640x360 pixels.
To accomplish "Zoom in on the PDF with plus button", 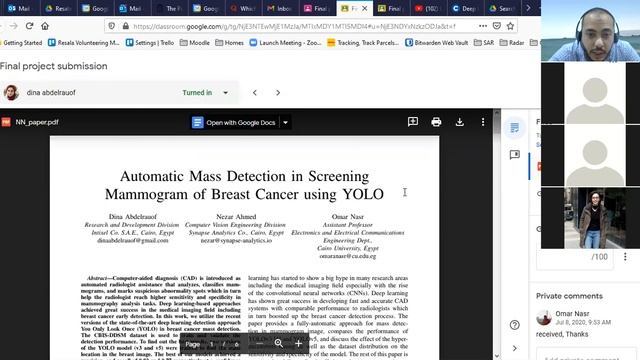I will (298, 344).
